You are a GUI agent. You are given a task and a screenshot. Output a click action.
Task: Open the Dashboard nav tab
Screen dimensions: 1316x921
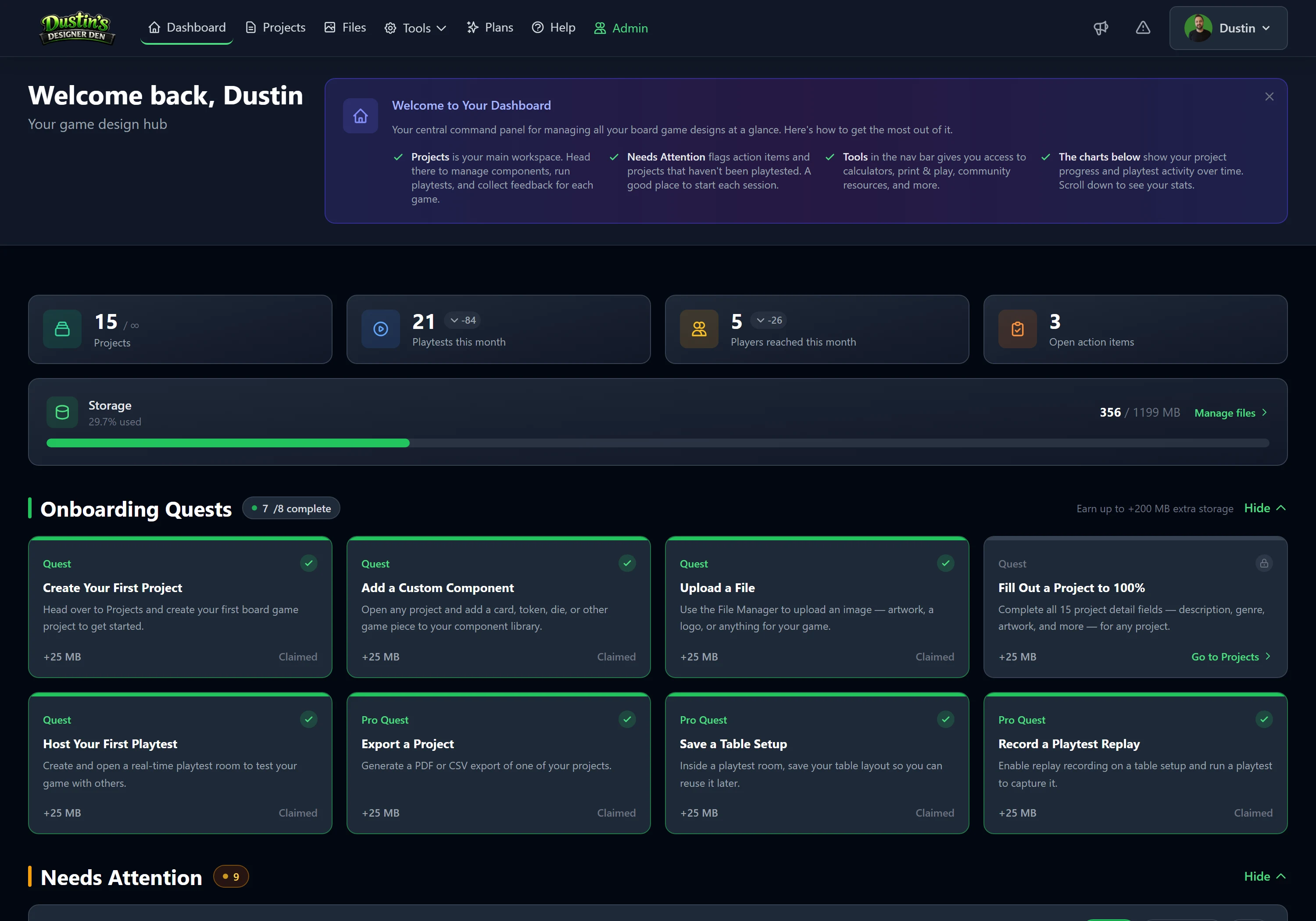coord(187,28)
